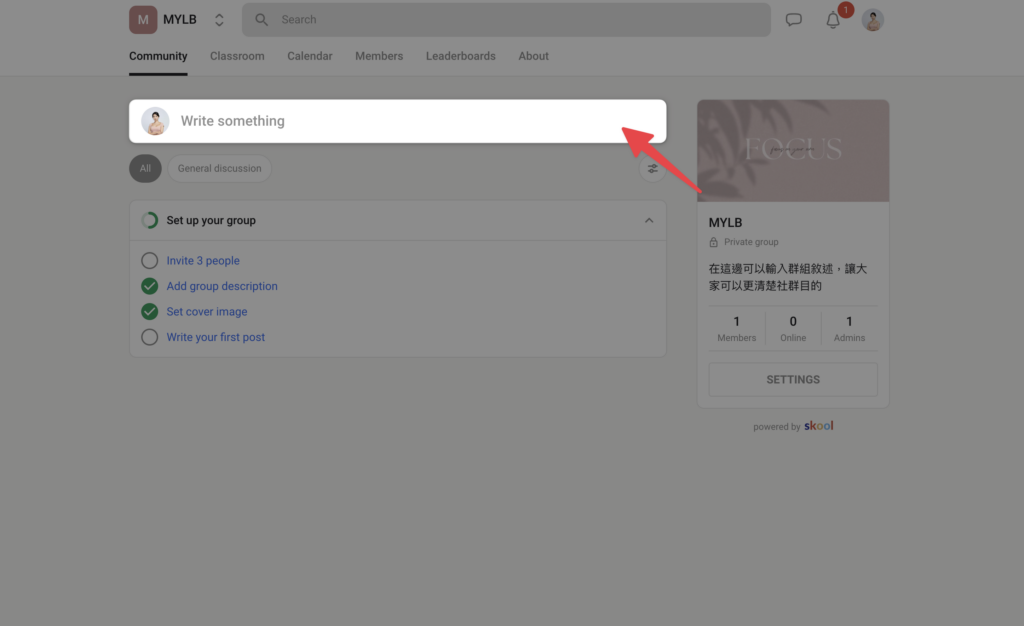This screenshot has height=626, width=1024.
Task: Open the notifications bell
Action: [833, 20]
